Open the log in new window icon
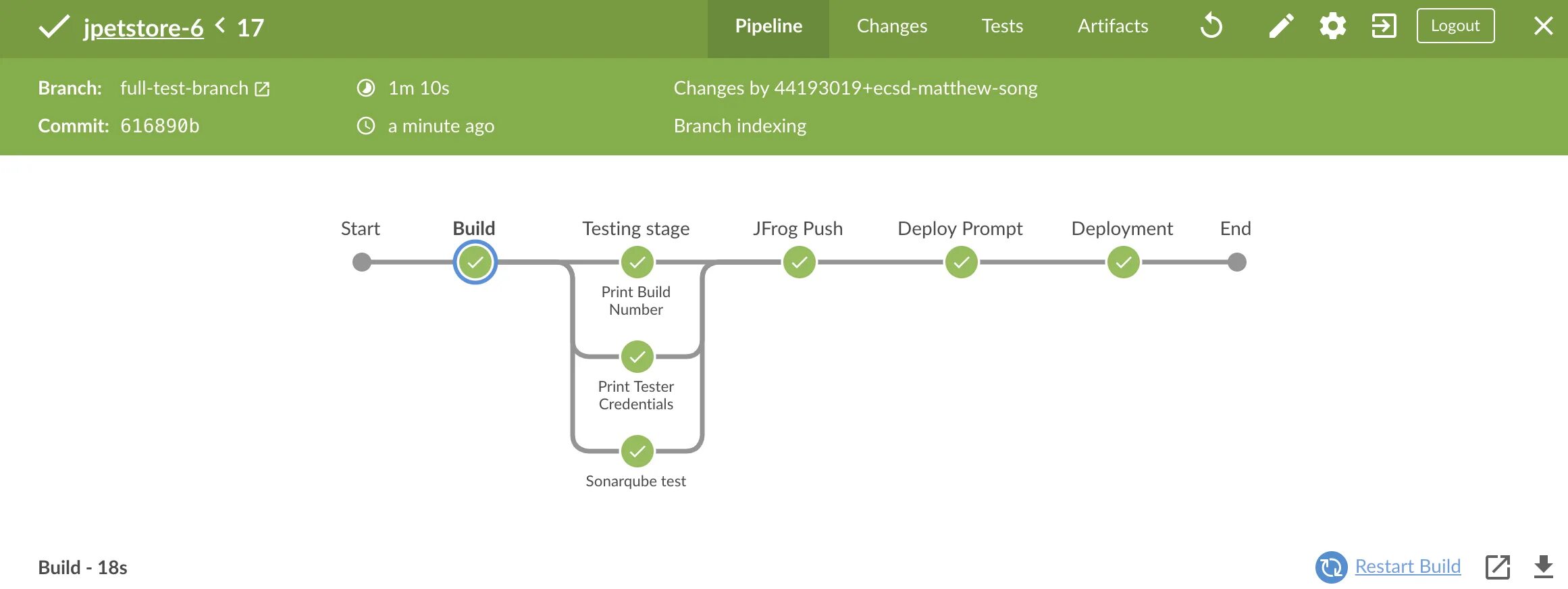Image resolution: width=1568 pixels, height=589 pixels. point(1497,567)
